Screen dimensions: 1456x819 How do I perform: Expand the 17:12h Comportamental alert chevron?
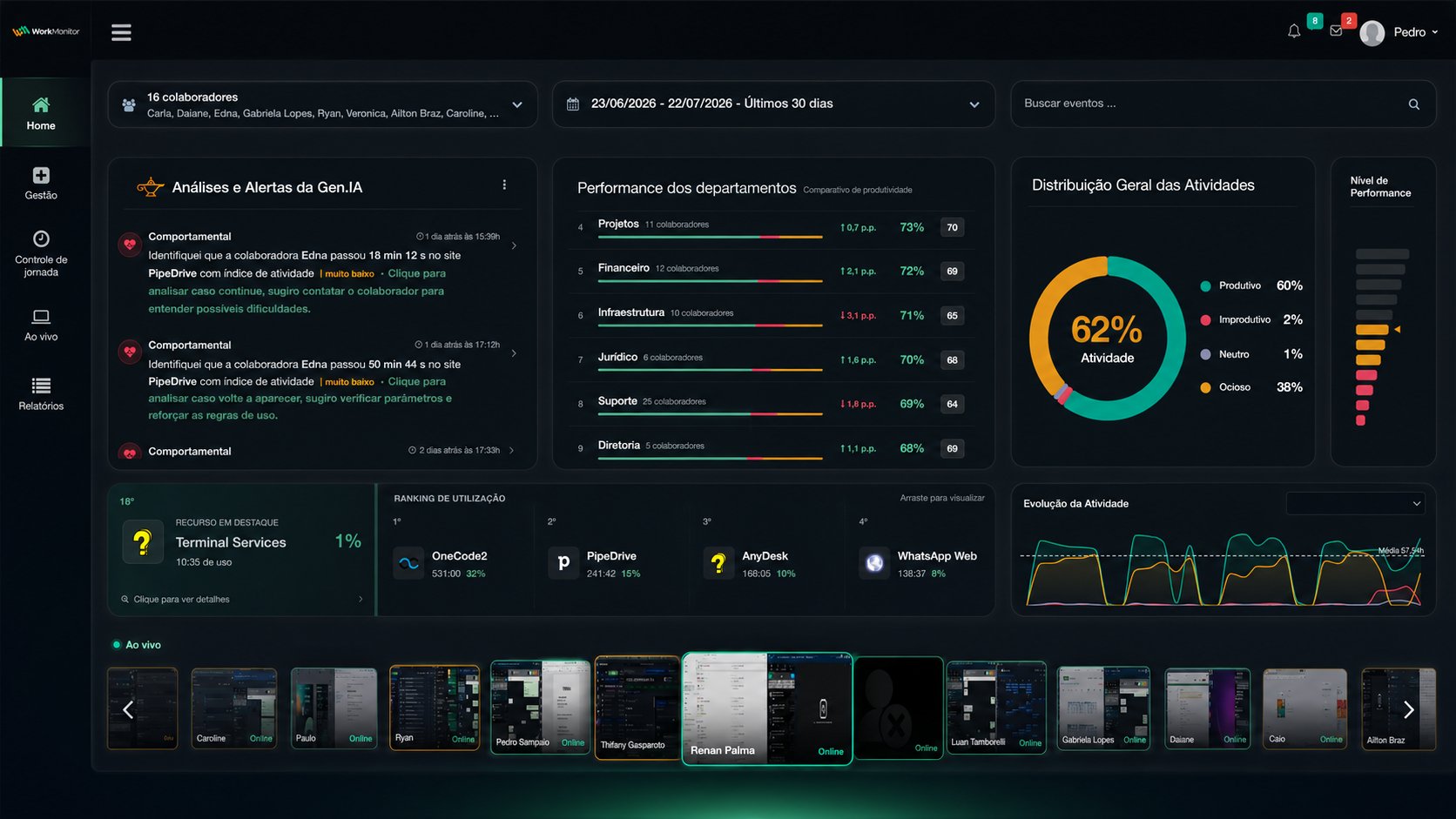514,353
